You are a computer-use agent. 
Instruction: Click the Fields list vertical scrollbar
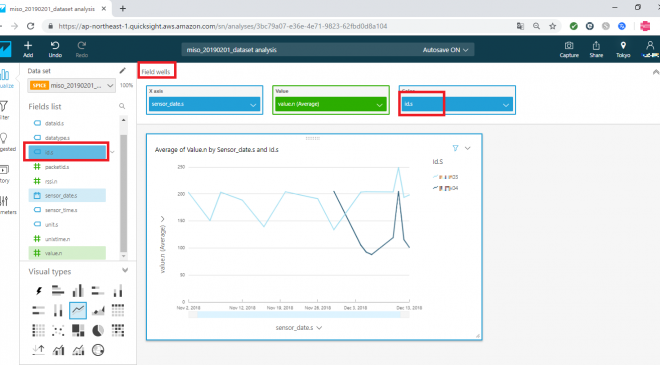(x=123, y=188)
